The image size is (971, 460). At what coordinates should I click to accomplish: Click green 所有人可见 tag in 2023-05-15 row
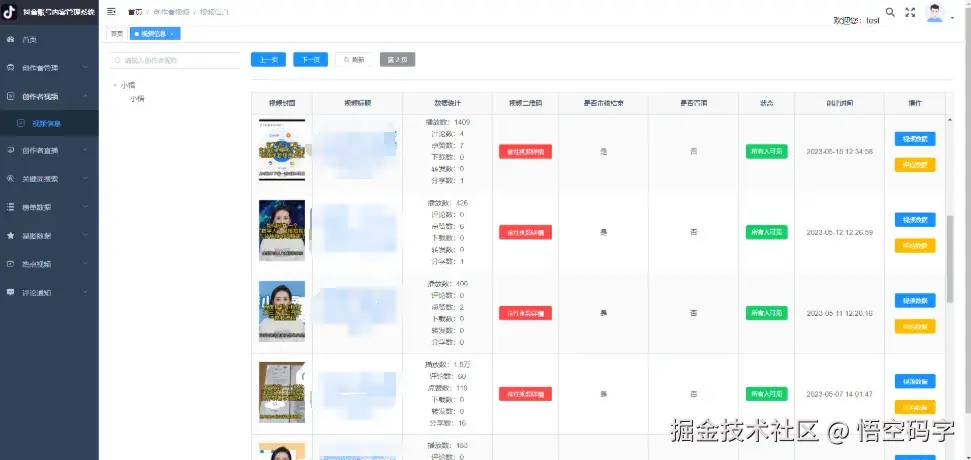(767, 152)
